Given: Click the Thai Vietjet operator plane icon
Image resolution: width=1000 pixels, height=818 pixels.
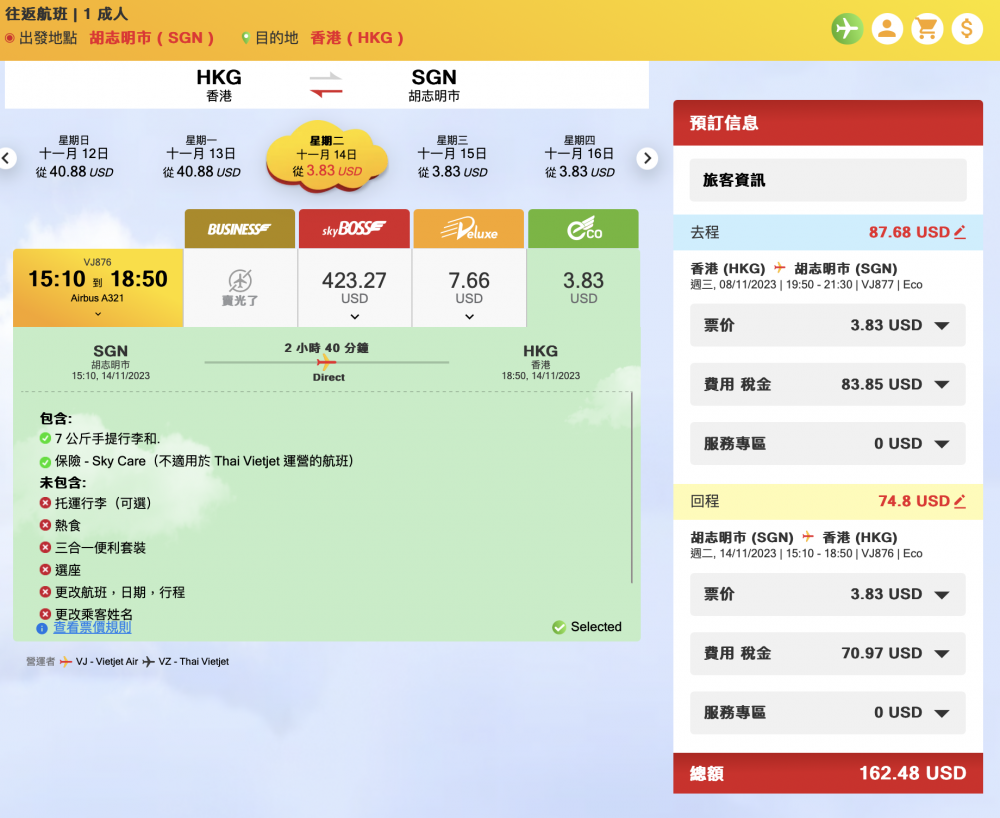Looking at the screenshot, I should click(x=149, y=662).
